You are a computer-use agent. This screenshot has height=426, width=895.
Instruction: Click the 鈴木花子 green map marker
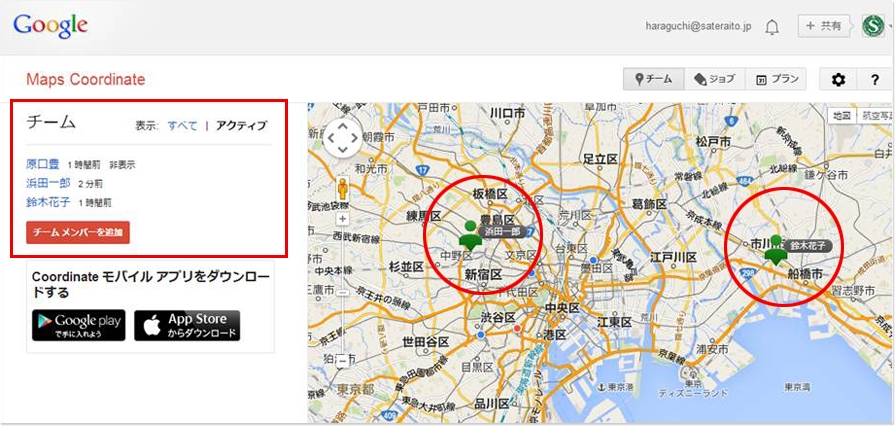776,250
